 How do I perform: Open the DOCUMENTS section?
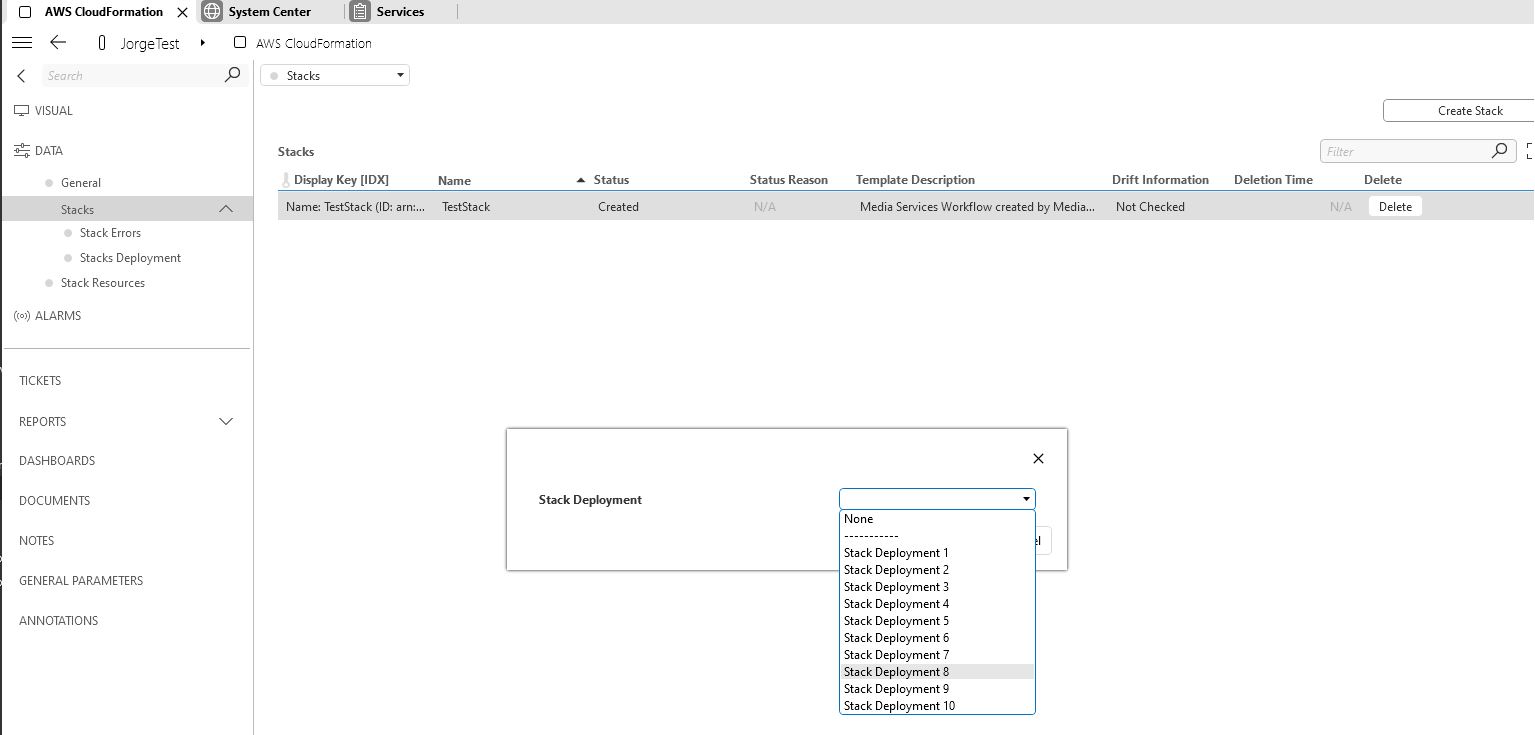pos(54,501)
